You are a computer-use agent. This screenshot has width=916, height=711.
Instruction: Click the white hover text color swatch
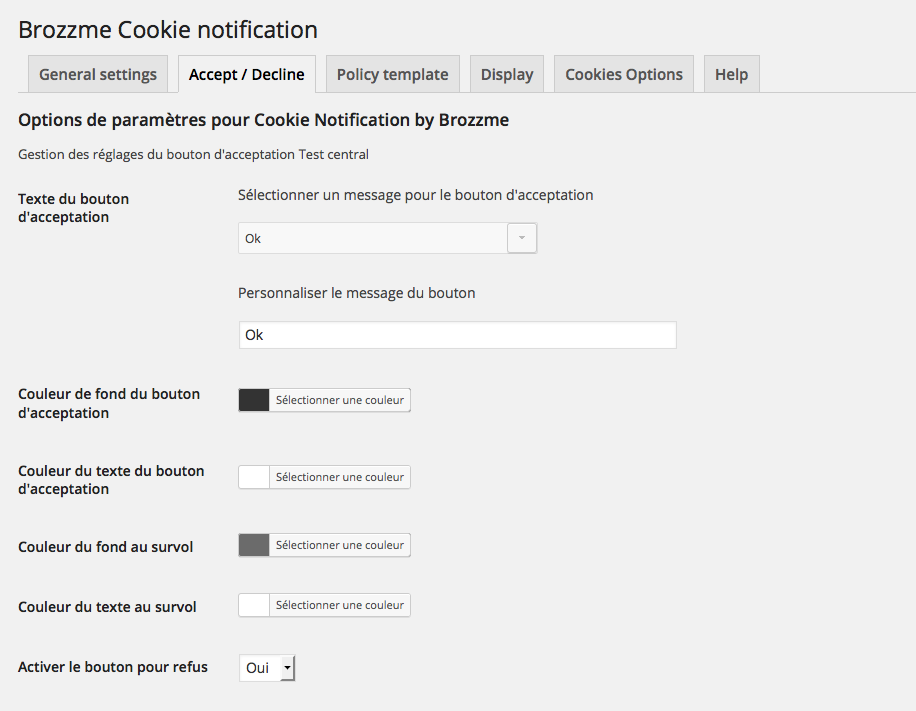pos(255,605)
